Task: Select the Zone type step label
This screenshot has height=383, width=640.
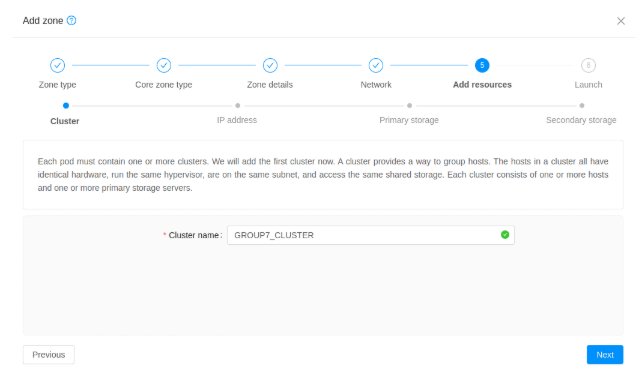Action: pyautogui.click(x=58, y=85)
